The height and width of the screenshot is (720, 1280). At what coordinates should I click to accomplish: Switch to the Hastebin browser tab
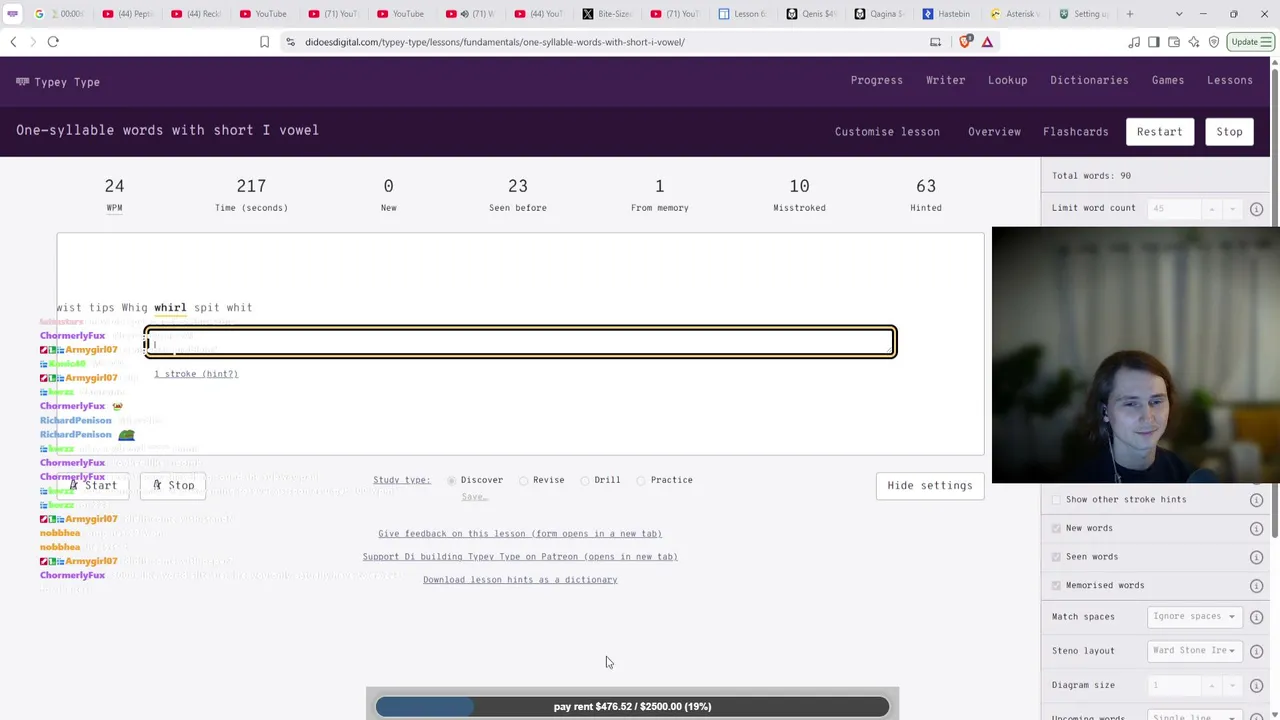(x=946, y=14)
